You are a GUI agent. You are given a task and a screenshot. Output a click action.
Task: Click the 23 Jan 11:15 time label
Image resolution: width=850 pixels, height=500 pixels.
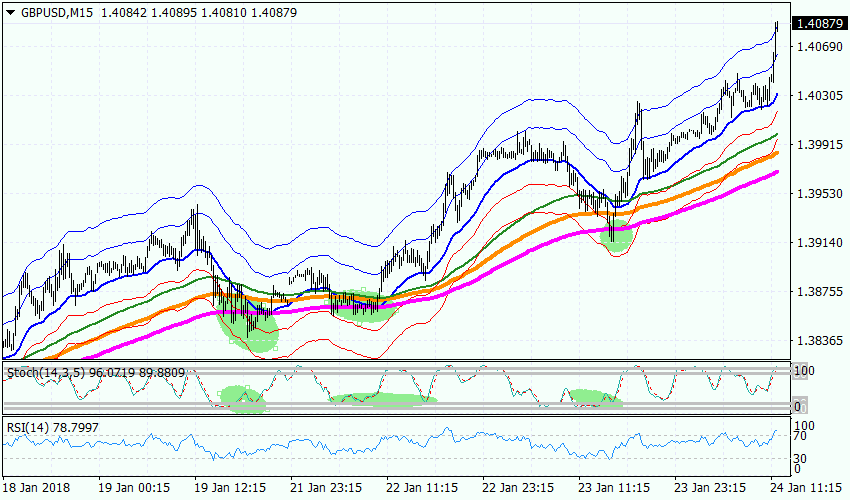[614, 488]
